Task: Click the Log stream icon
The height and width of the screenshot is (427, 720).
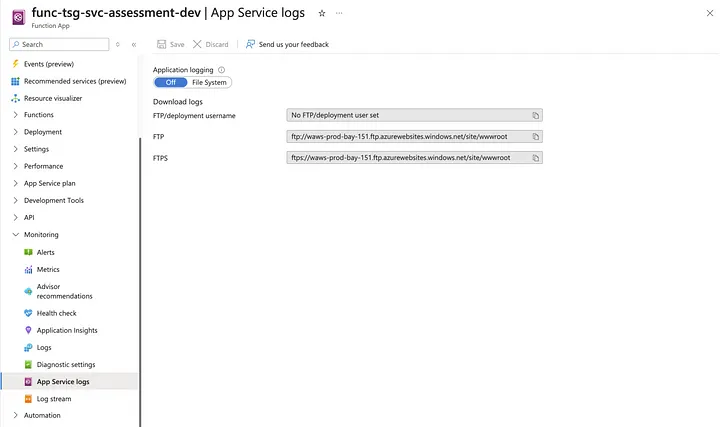Action: [28, 399]
